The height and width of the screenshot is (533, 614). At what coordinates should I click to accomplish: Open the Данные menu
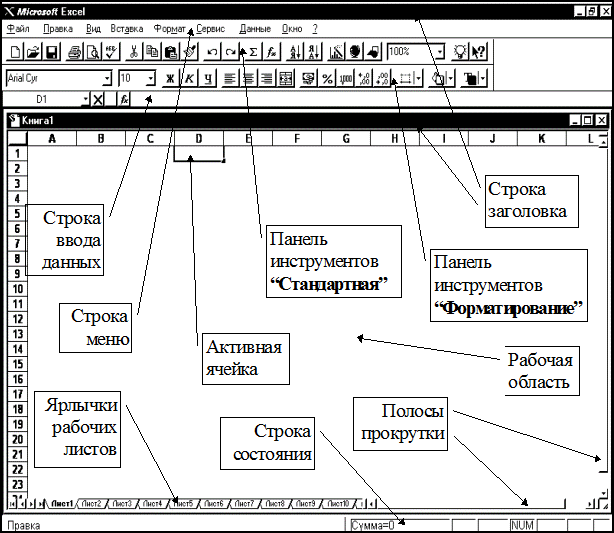click(x=255, y=29)
